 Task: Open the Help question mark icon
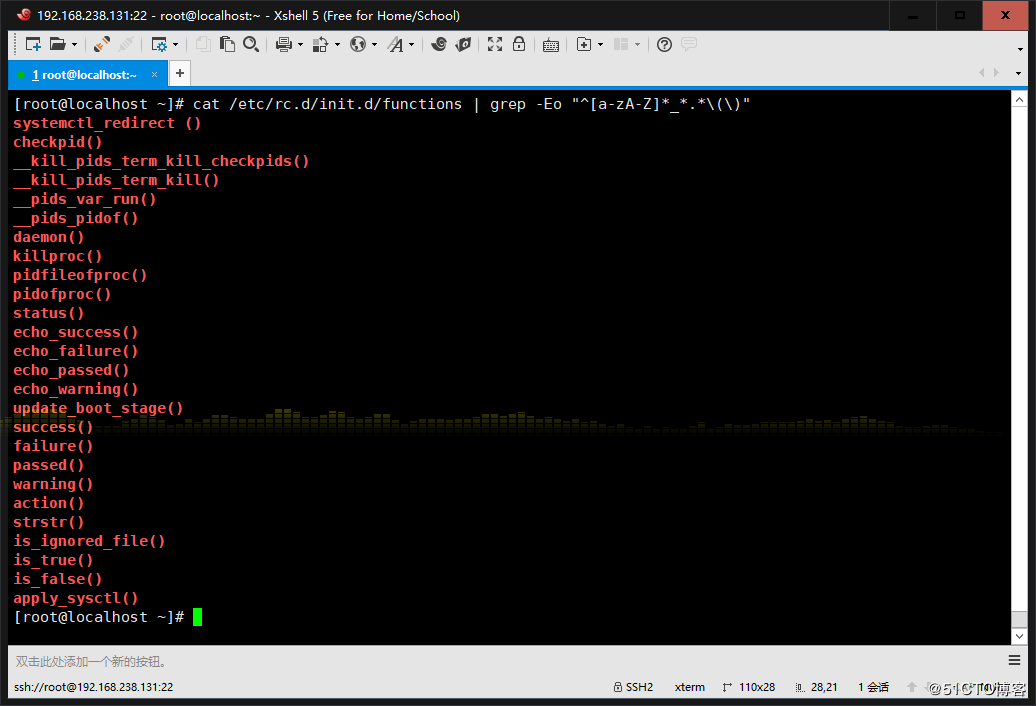tap(664, 44)
